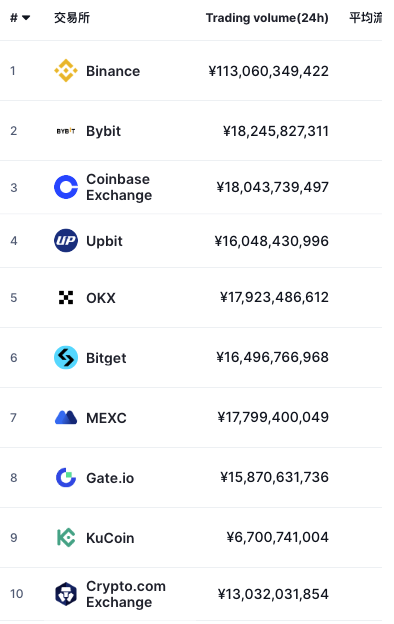Select OKX trading volume ¥17,923,486,612
394x624 pixels.
coord(274,297)
